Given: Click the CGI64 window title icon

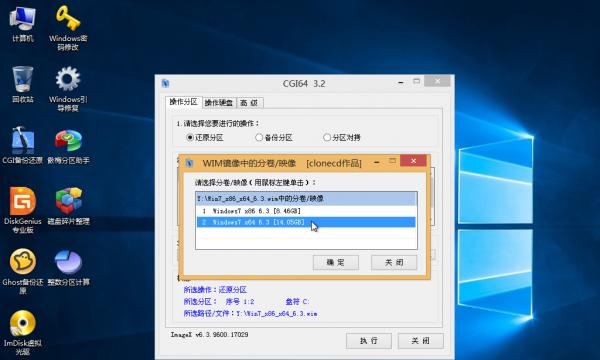Looking at the screenshot, I should 165,83.
